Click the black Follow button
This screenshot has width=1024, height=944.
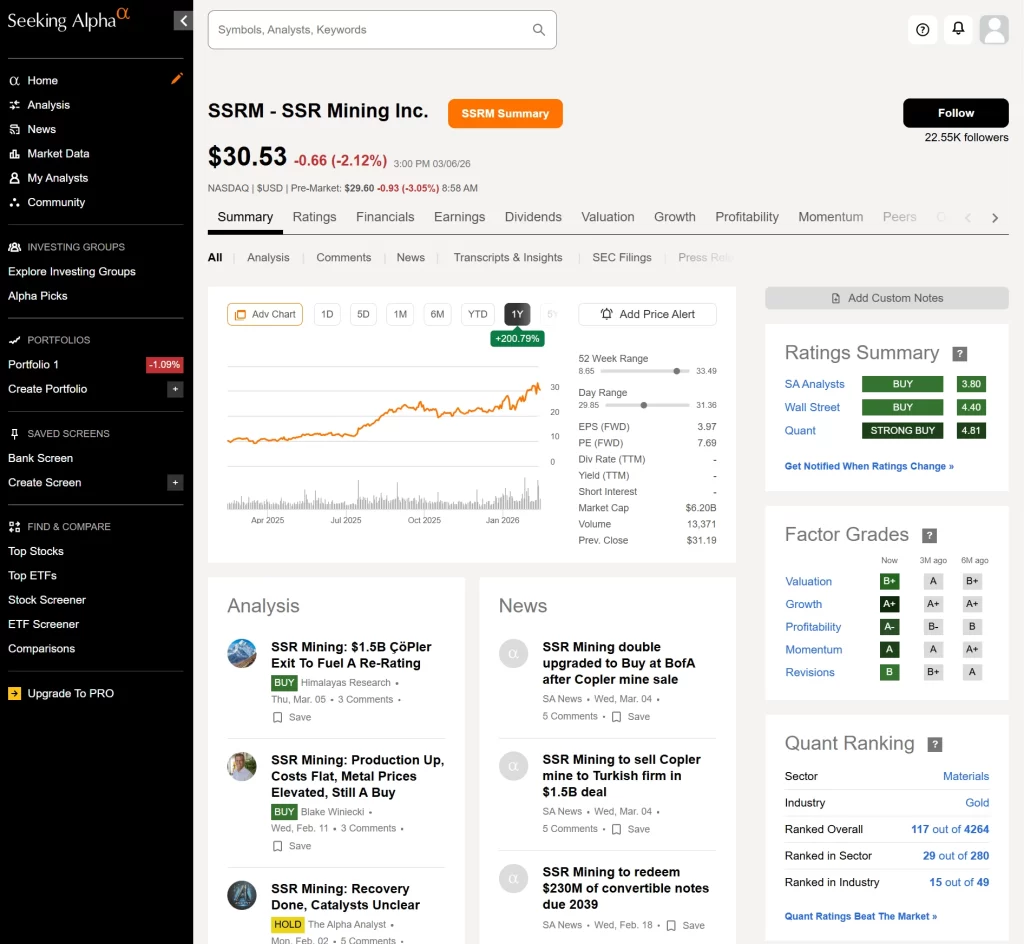(955, 113)
